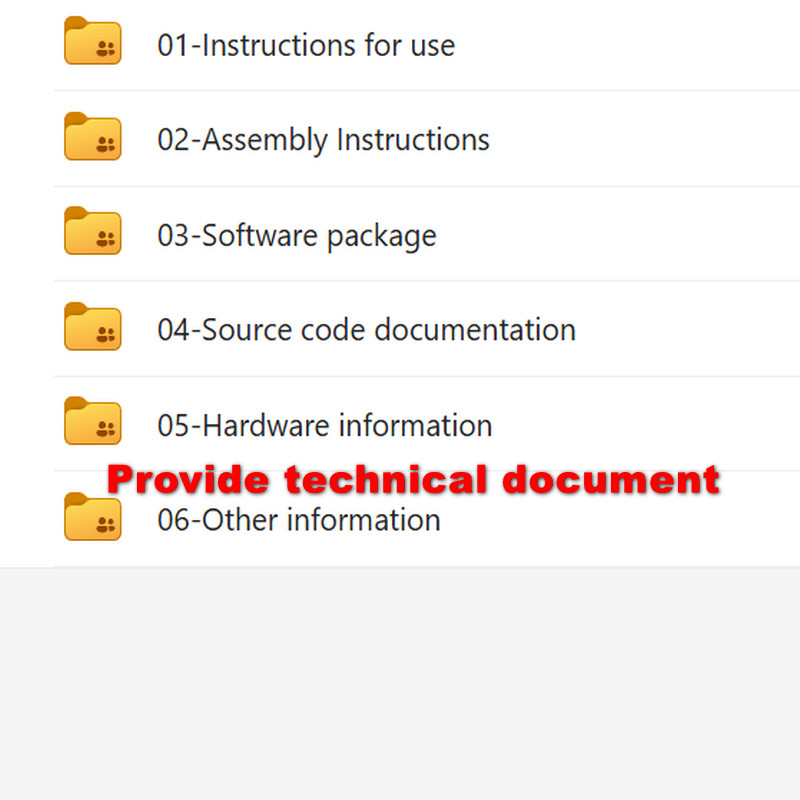
Task: Select the '04-Source code documentation' name text
Action: coord(367,330)
